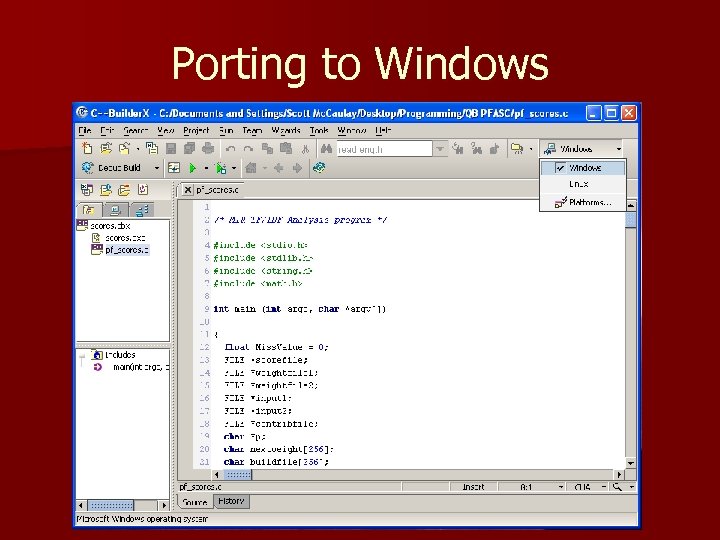
Task: Open the Run icon's dropdown arrow
Action: (x=206, y=169)
